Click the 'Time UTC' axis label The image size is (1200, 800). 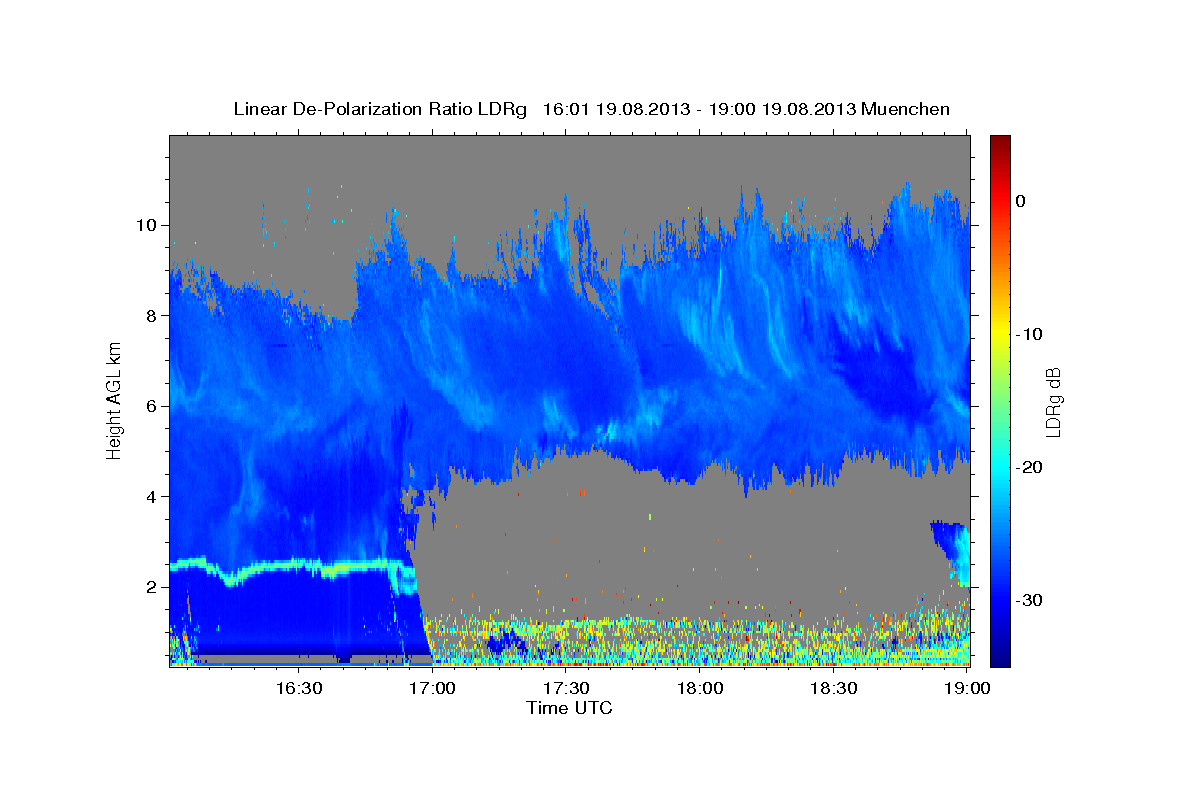pyautogui.click(x=569, y=708)
